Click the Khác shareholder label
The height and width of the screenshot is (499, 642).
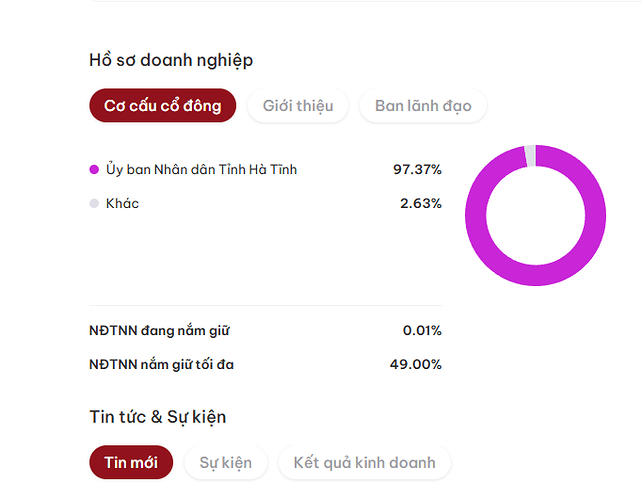[122, 204]
